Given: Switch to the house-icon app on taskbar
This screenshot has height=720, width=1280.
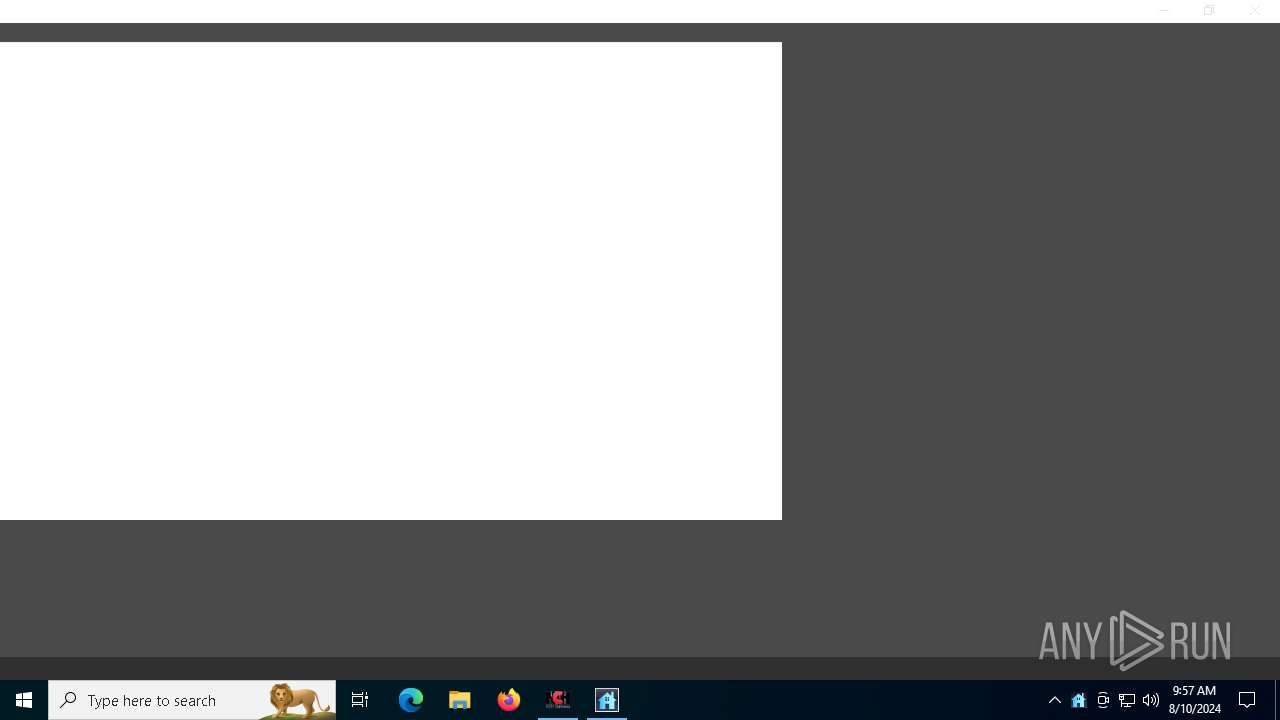Looking at the screenshot, I should [607, 700].
